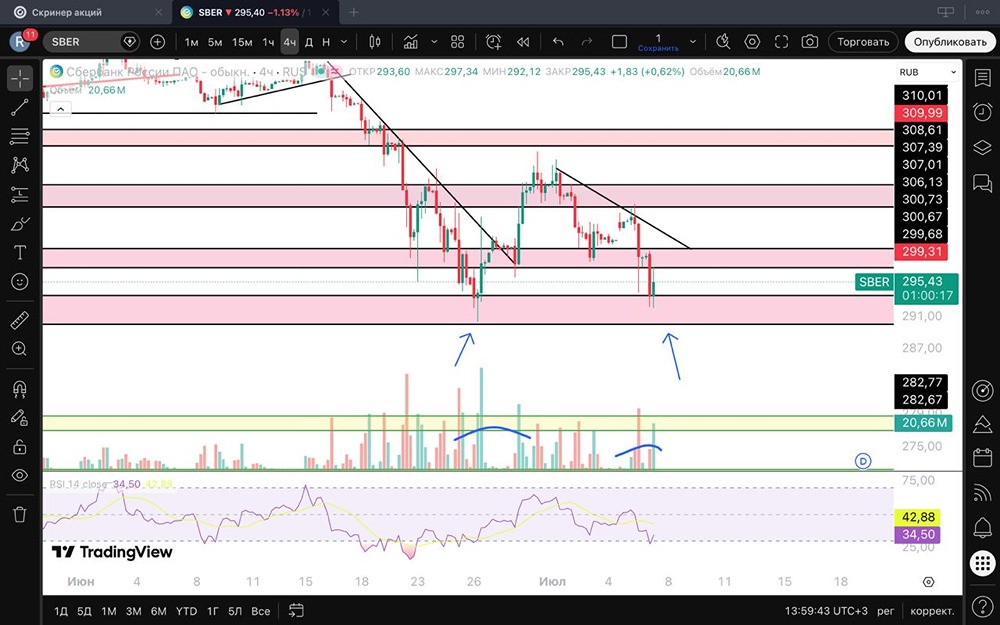Switch to daily Д timeframe
The image size is (1000, 625).
point(309,42)
